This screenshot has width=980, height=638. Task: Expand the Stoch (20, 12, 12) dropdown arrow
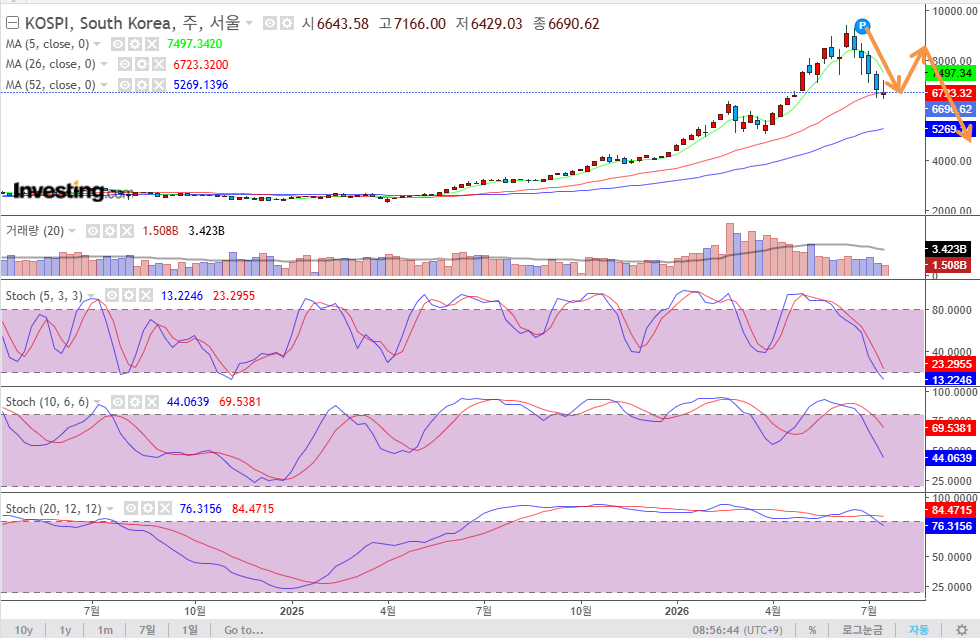click(110, 509)
